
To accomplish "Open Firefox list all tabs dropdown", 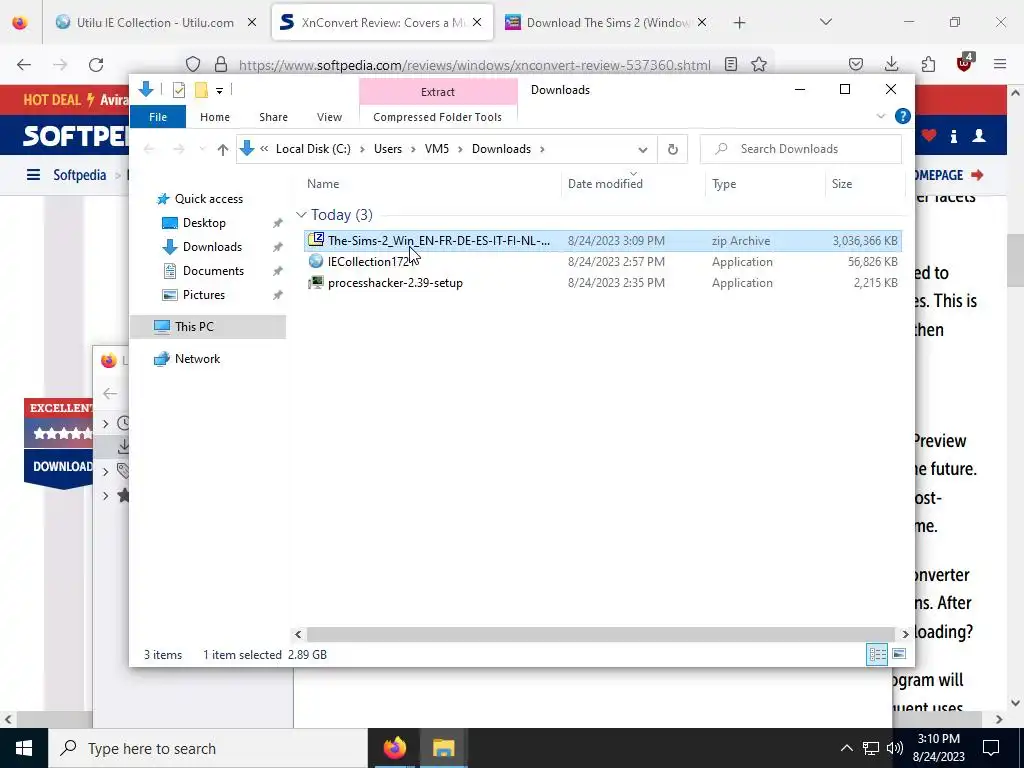I will point(825,22).
